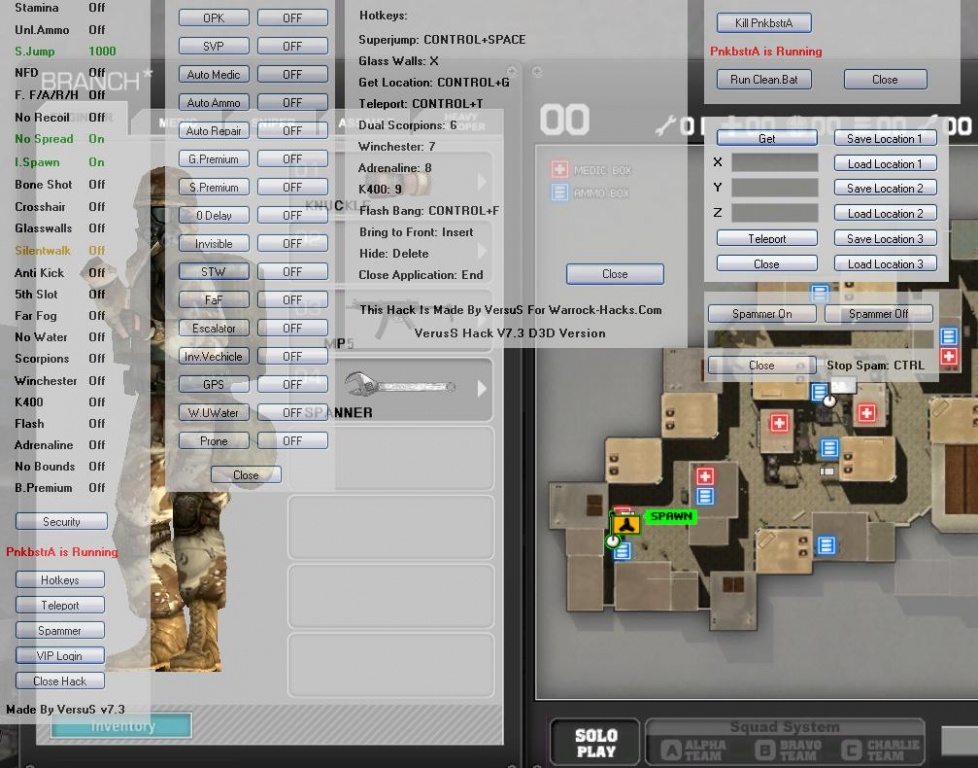Click the Security button
Image resolution: width=978 pixels, height=768 pixels.
(61, 522)
